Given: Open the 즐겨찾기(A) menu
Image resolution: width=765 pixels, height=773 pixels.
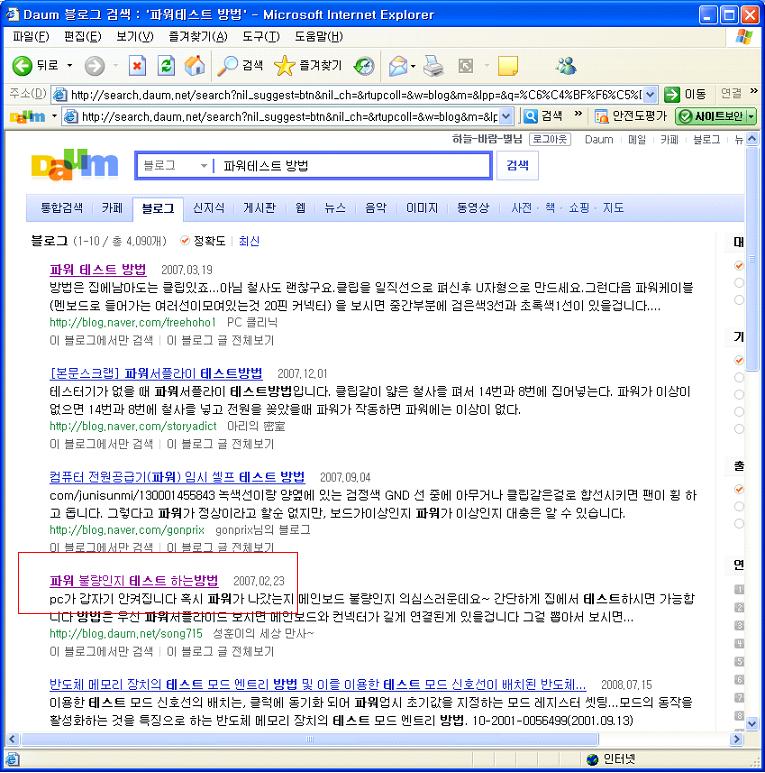Looking at the screenshot, I should coord(198,36).
